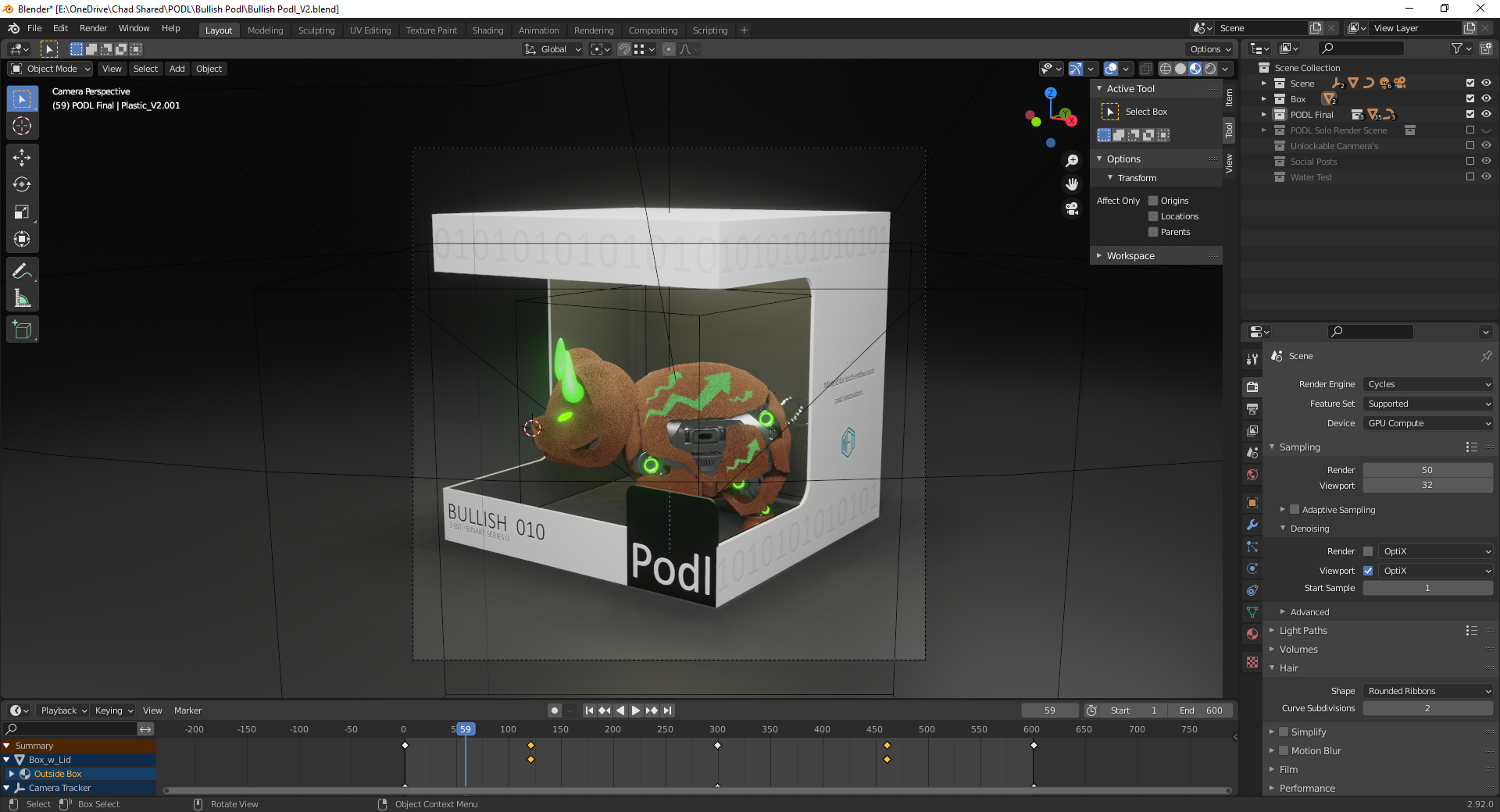The image size is (1500, 812).
Task: Enable the Adaptive Sampling checkbox
Action: pyautogui.click(x=1295, y=510)
